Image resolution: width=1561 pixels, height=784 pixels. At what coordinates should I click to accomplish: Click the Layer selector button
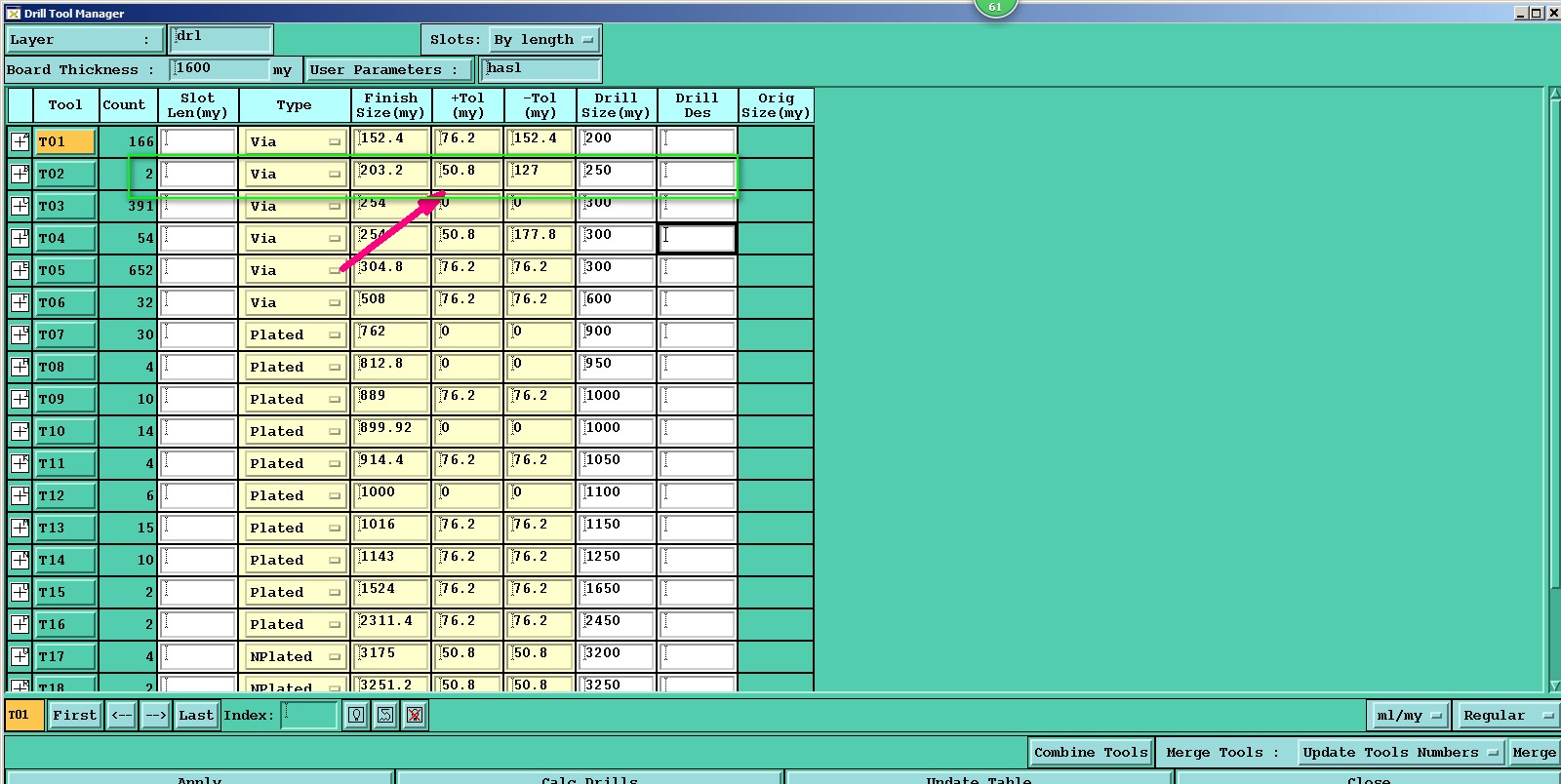(85, 40)
